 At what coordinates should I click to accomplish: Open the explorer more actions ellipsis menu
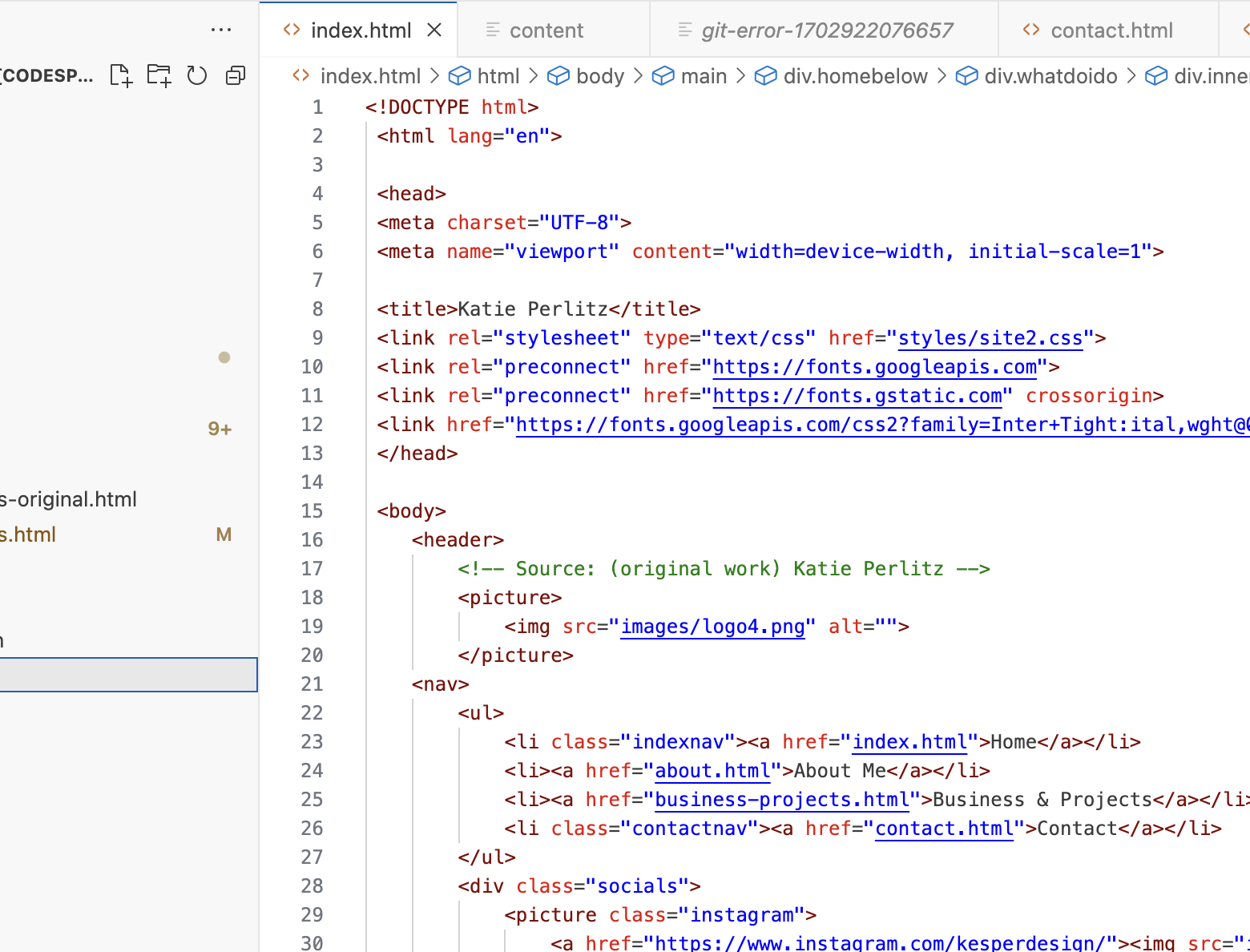221,30
